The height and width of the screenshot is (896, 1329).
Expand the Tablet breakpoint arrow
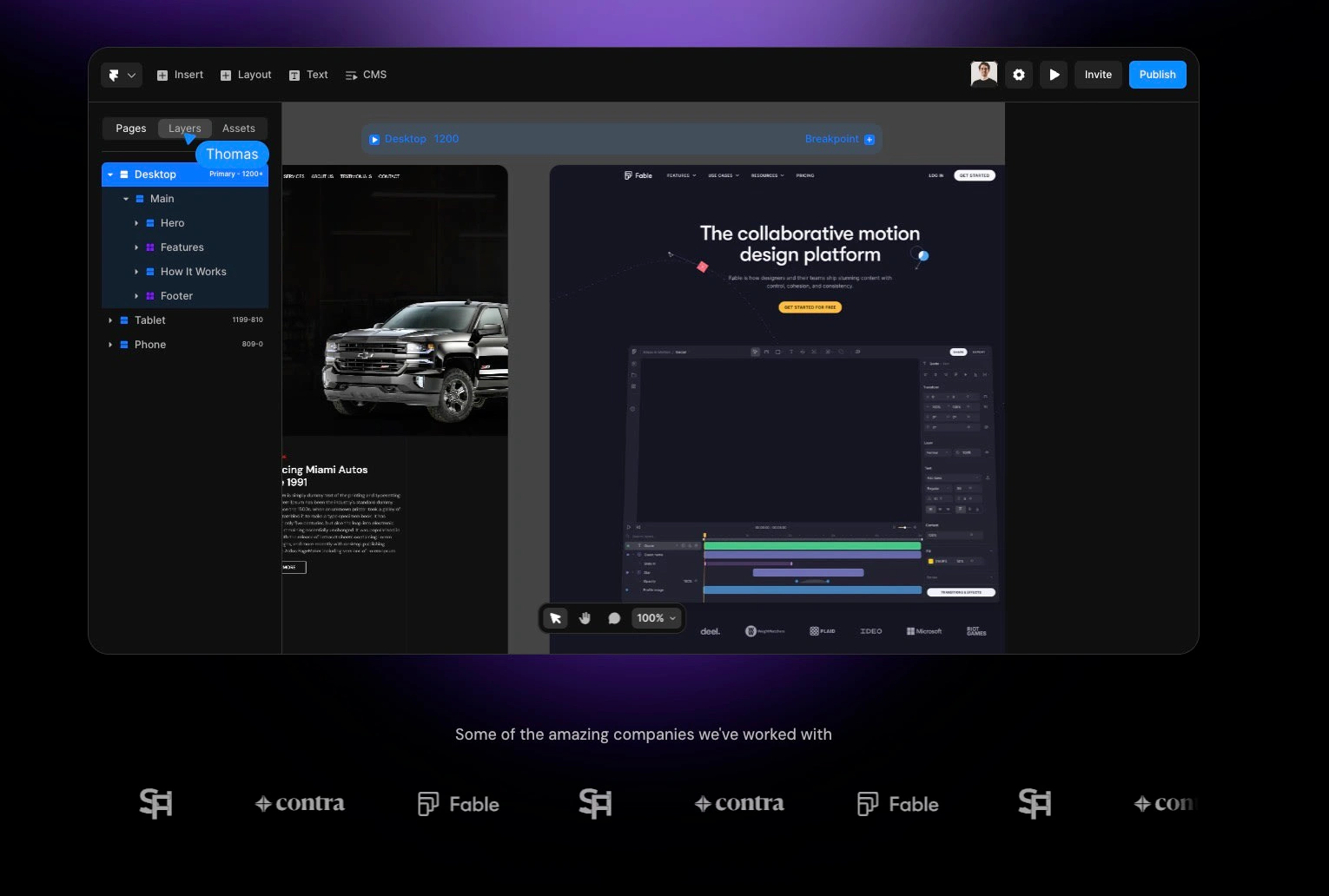(x=110, y=320)
